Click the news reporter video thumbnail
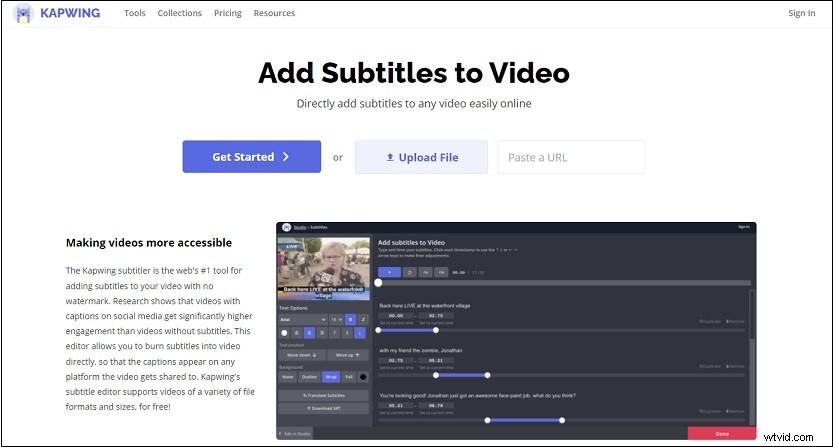Viewport: 834px width, 447px height. tap(323, 269)
